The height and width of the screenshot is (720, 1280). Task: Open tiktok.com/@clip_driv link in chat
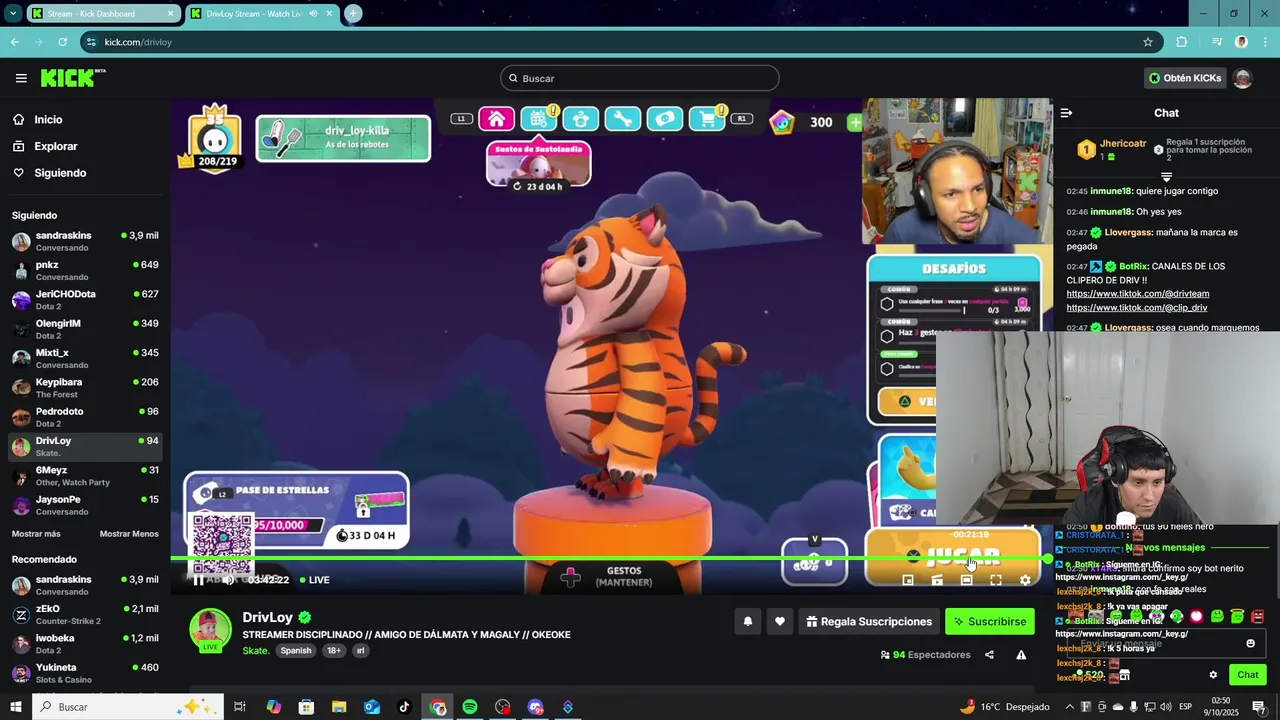1137,308
